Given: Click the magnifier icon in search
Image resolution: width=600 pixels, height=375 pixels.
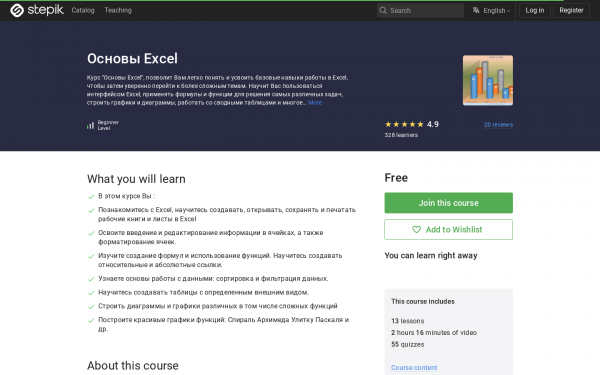Looking at the screenshot, I should click(x=383, y=10).
